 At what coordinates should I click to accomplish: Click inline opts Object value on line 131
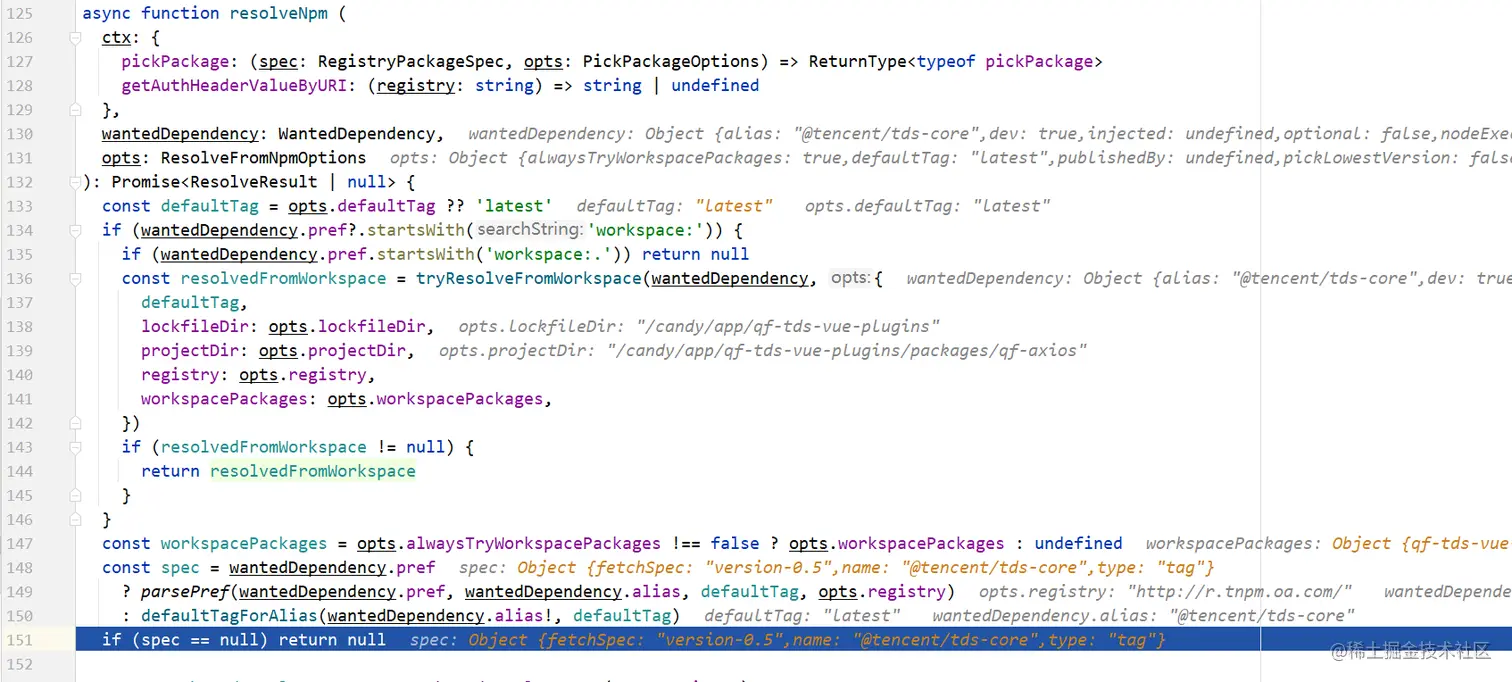coord(980,158)
